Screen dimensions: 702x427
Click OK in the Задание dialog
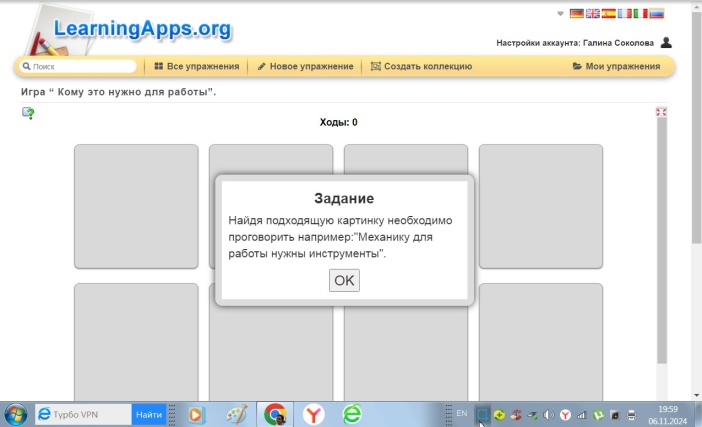344,280
